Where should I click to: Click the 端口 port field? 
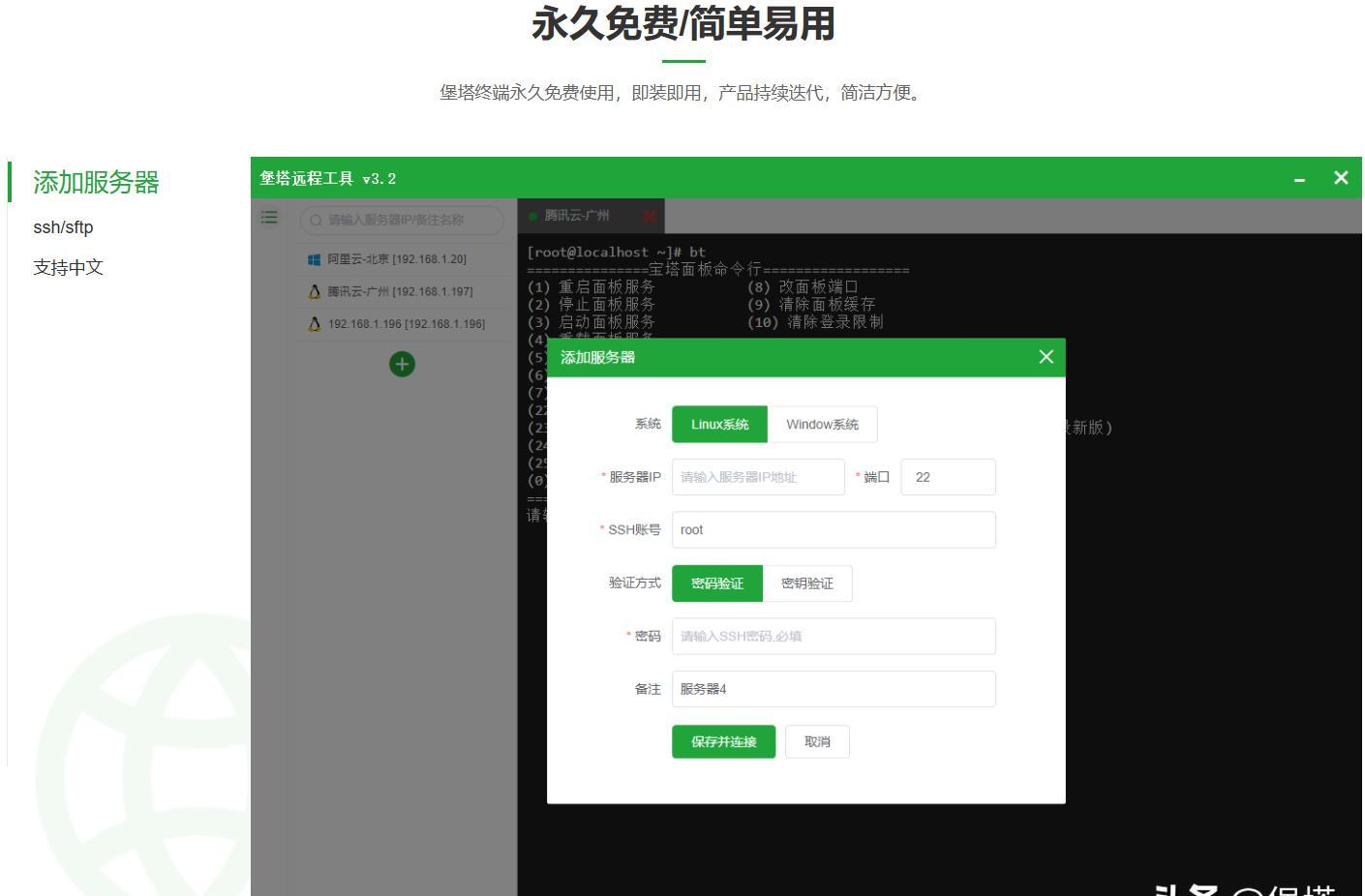948,477
